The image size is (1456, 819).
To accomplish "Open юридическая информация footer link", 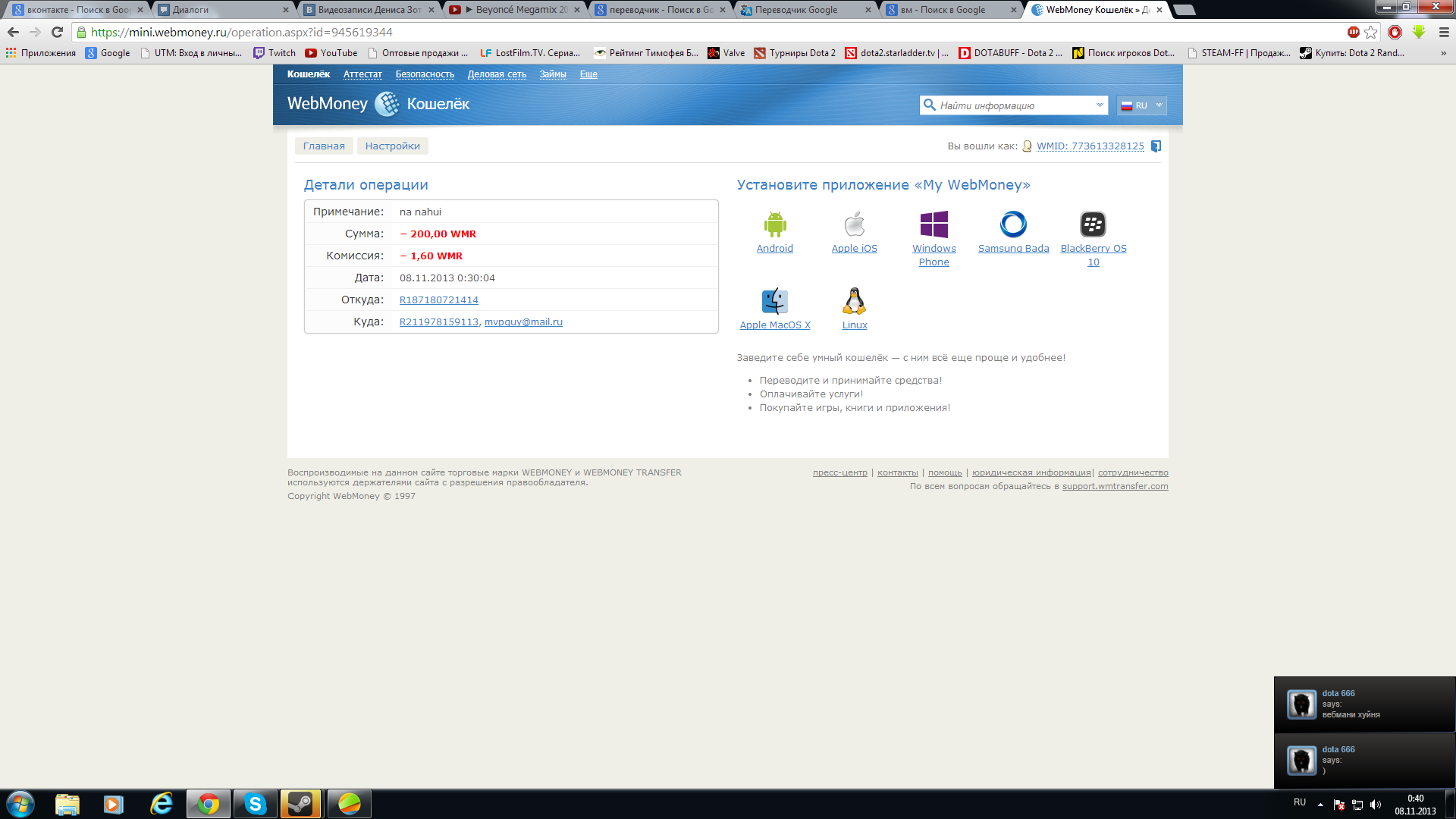I will pyautogui.click(x=1031, y=472).
